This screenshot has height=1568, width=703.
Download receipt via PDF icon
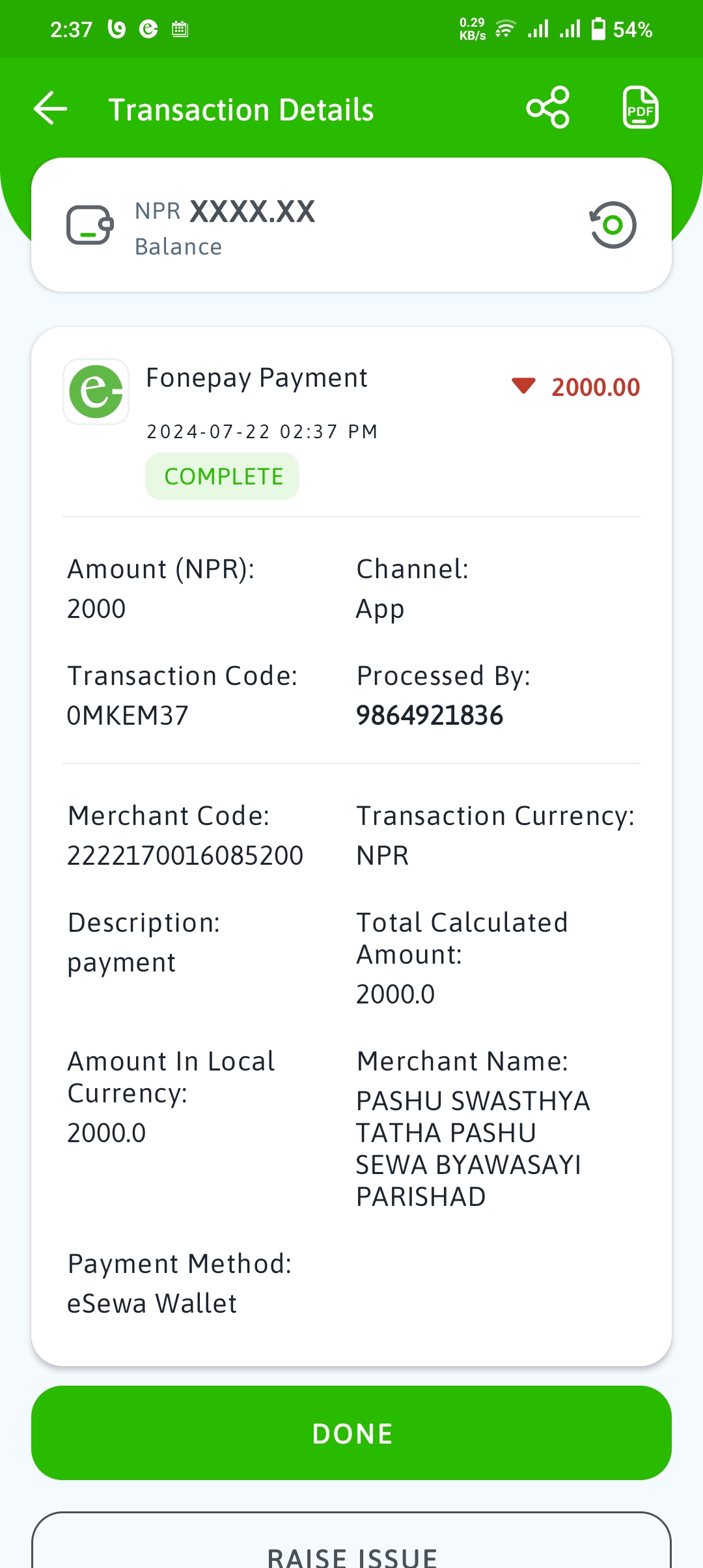click(x=641, y=107)
